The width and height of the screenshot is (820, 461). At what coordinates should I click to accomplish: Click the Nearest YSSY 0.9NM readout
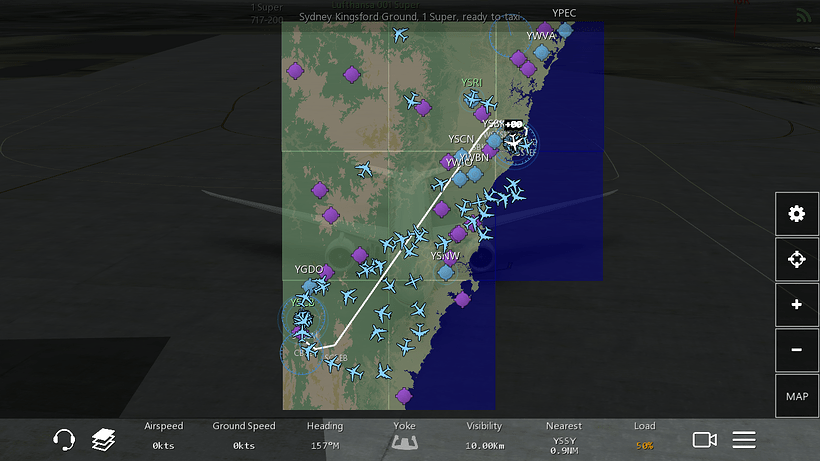coord(564,438)
